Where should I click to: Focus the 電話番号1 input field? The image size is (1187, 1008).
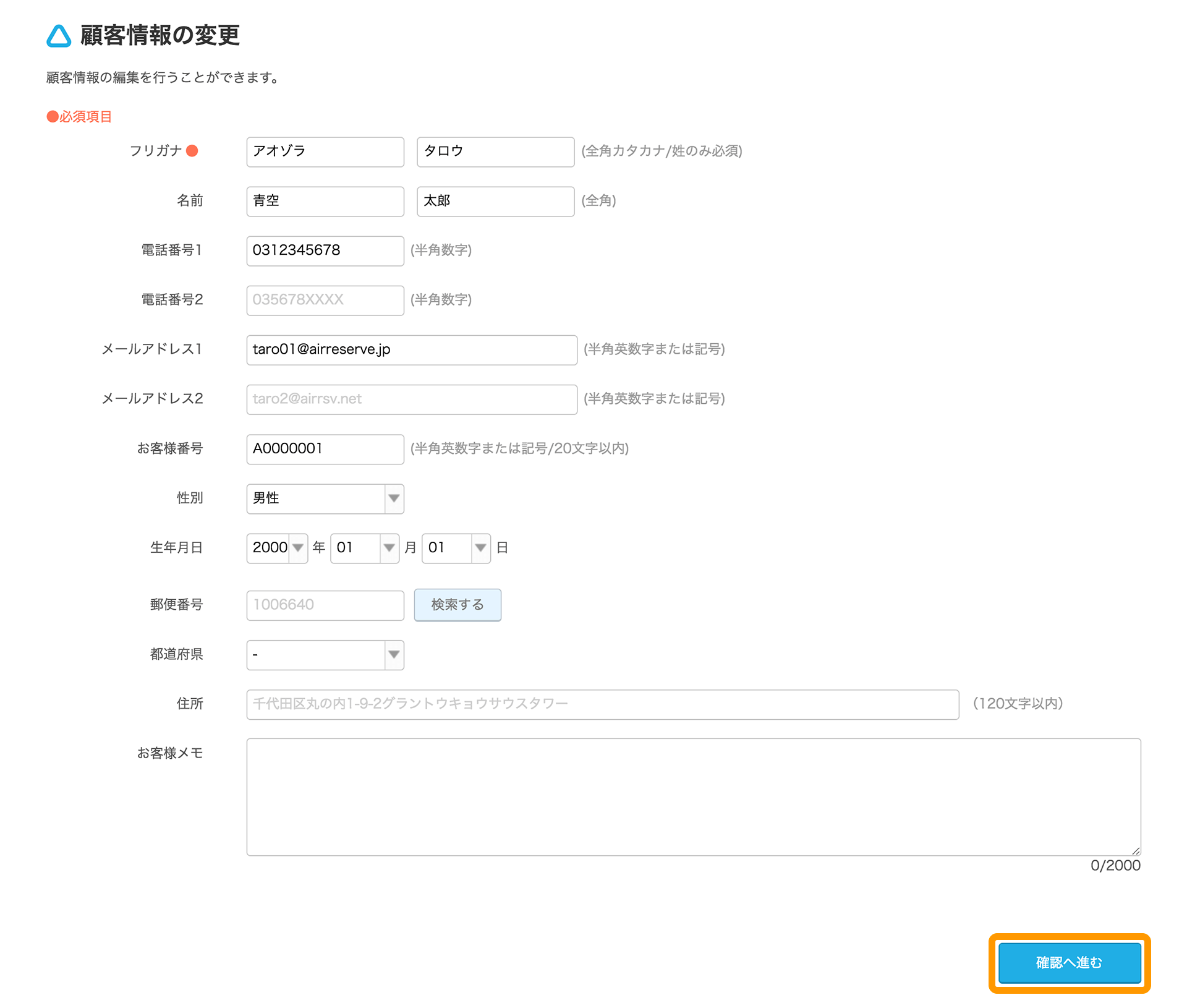point(325,250)
